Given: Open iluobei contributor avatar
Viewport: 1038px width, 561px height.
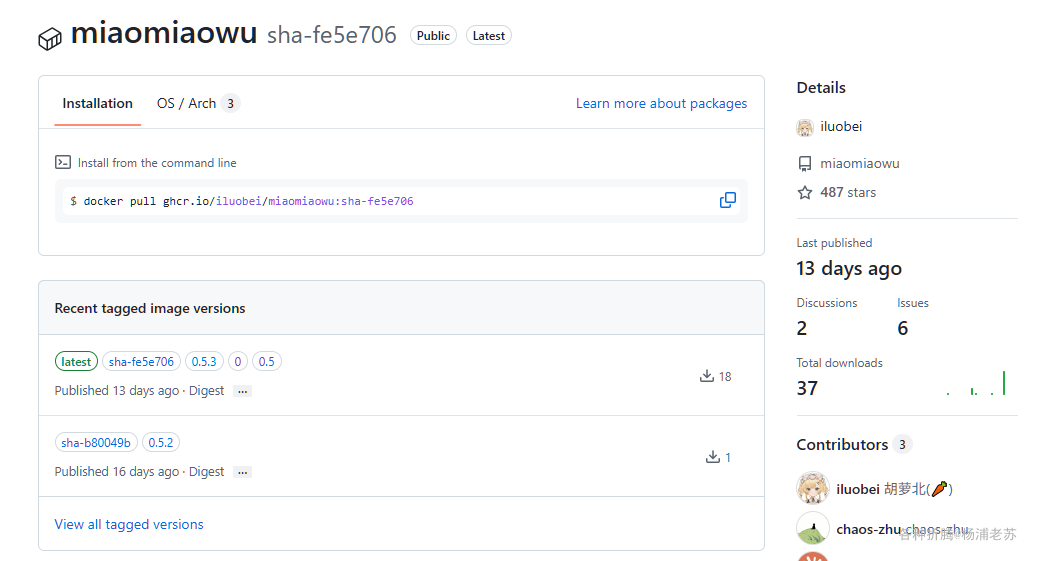Looking at the screenshot, I should pos(813,488).
